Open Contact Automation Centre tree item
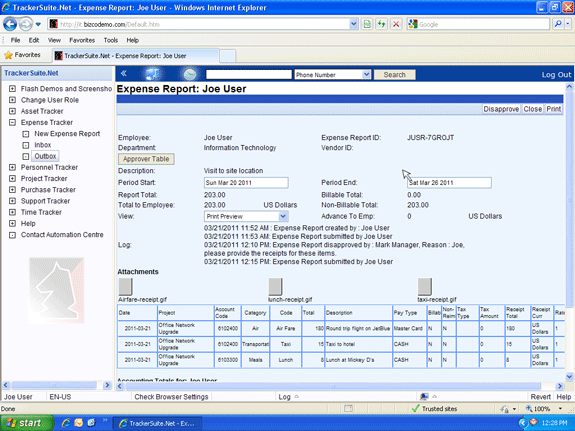Image resolution: width=575 pixels, height=431 pixels. [62, 235]
